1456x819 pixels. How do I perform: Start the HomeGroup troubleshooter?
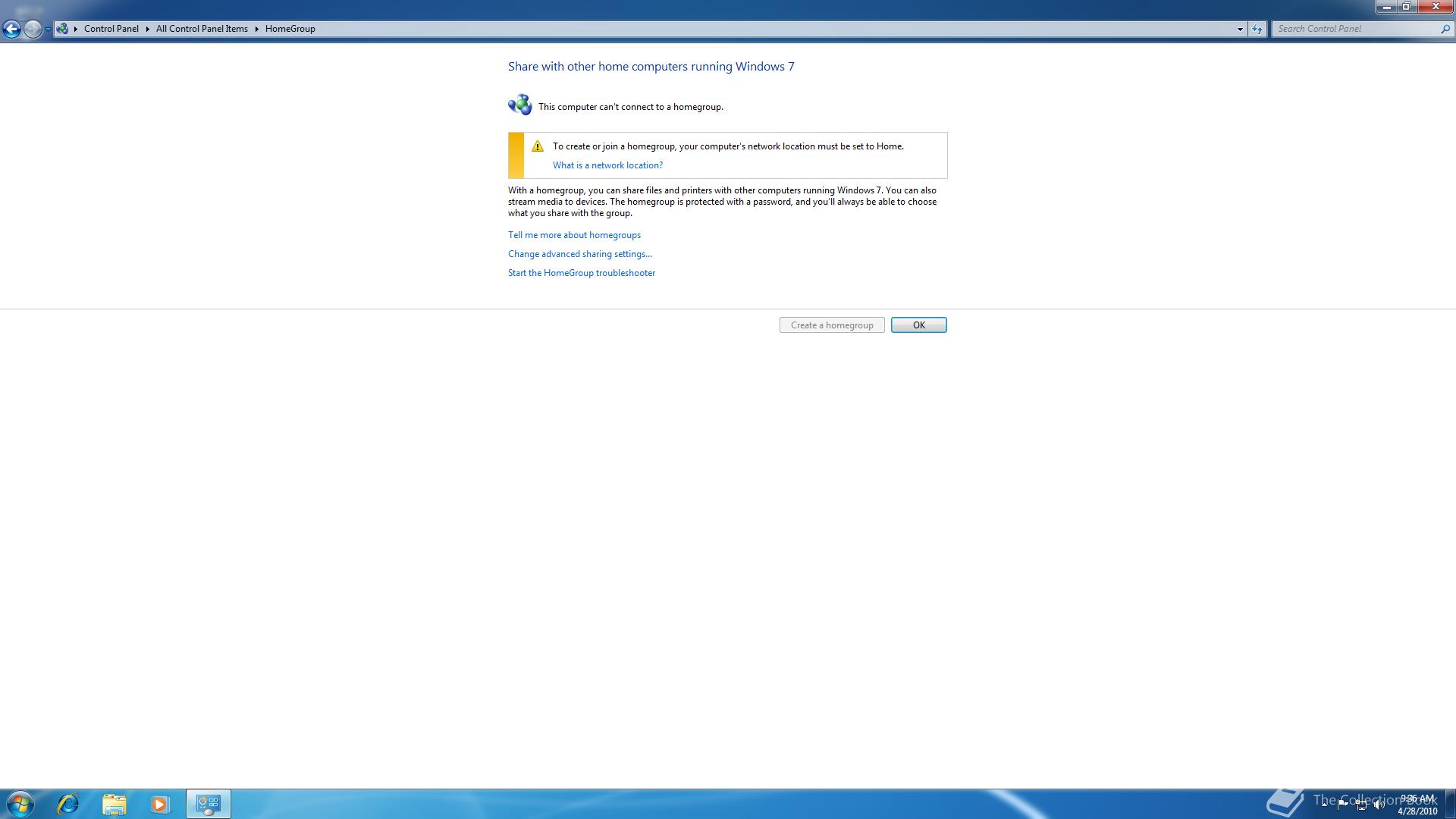[582, 273]
